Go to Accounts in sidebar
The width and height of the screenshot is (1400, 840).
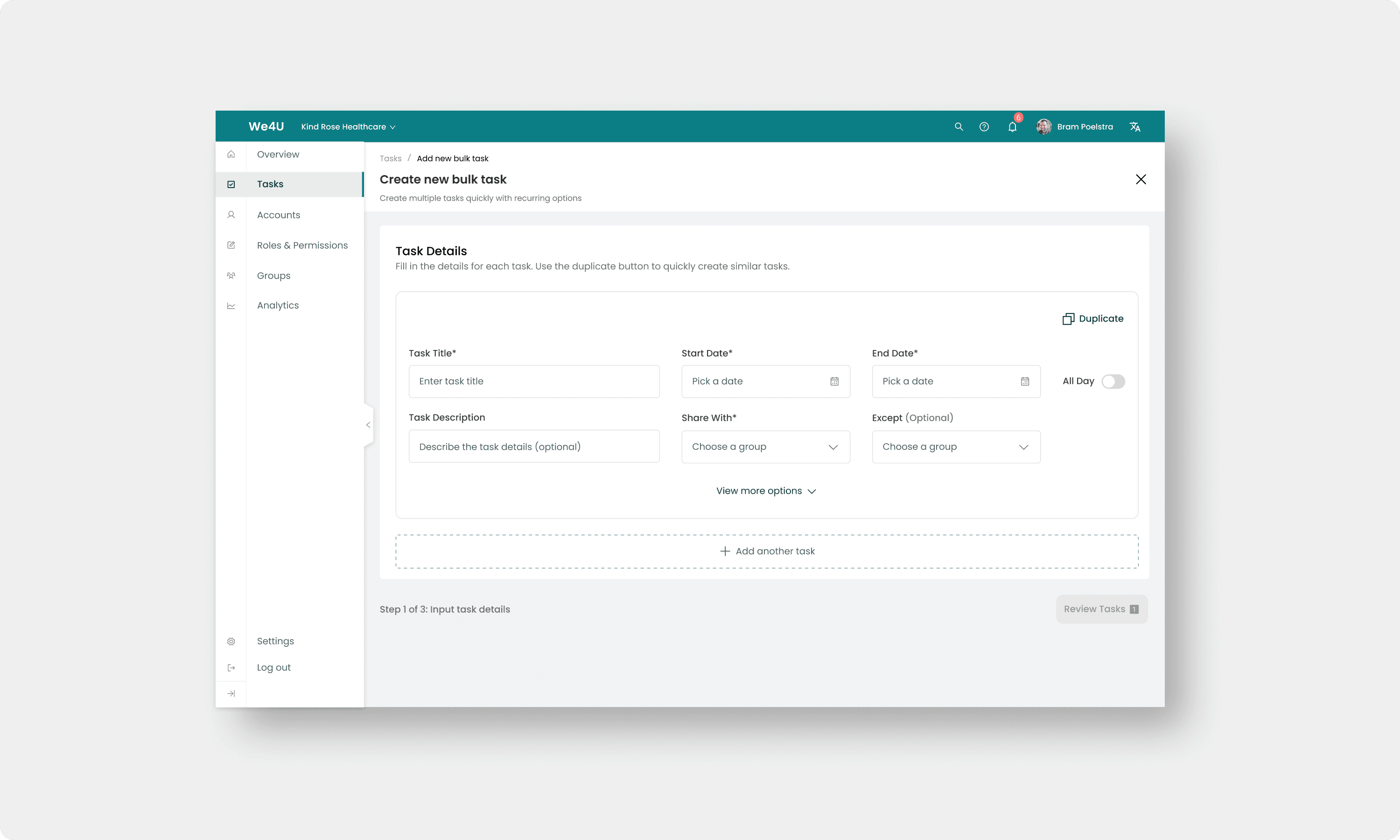click(279, 215)
